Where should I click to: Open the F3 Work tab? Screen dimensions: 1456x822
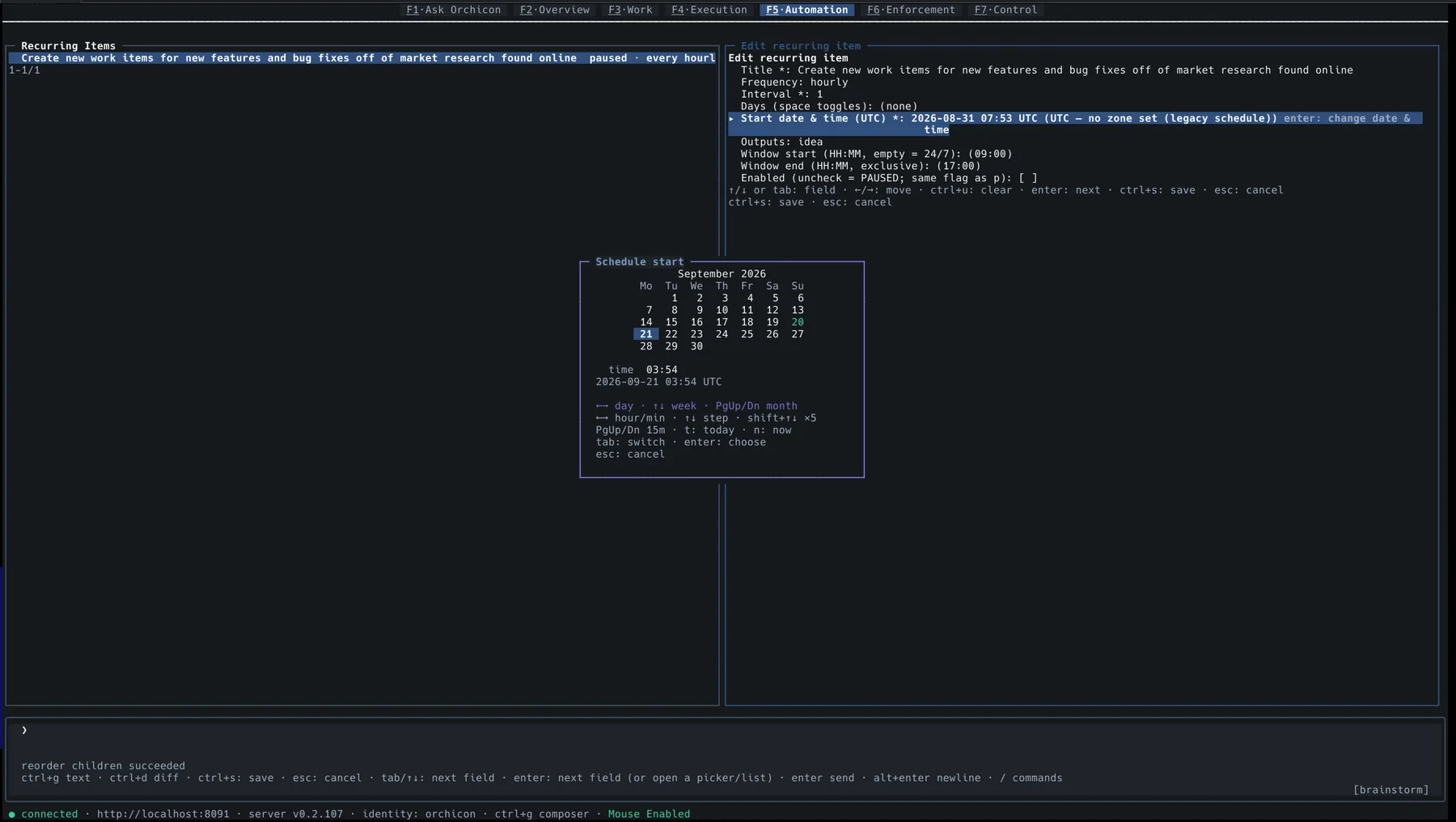click(630, 10)
